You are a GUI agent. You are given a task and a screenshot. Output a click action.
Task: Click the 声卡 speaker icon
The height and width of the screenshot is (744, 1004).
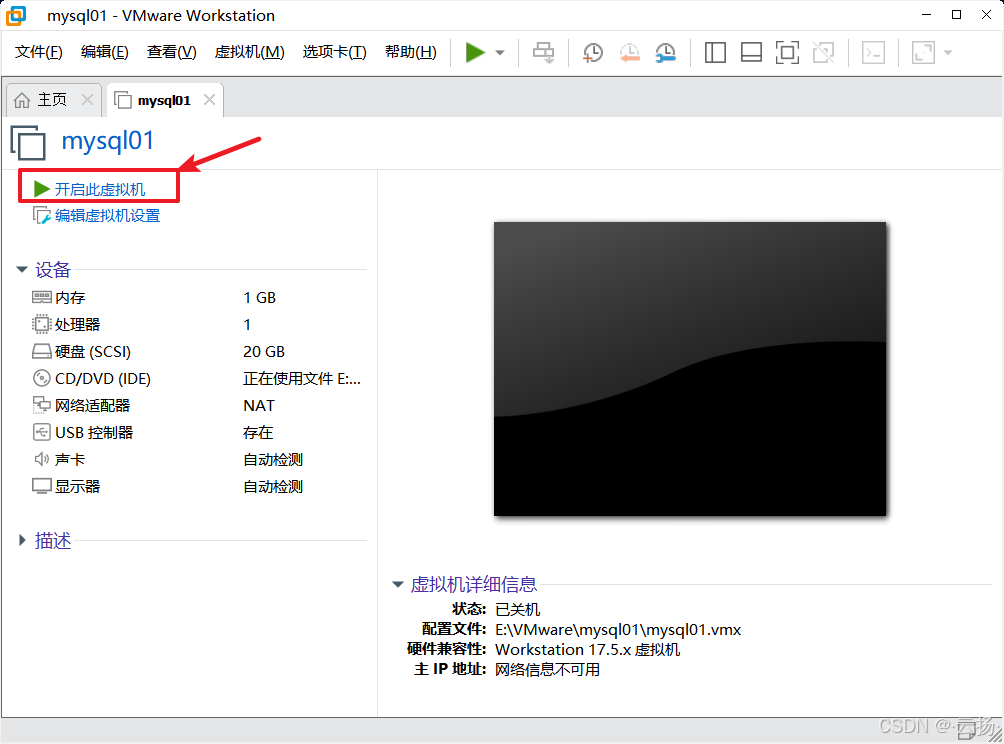[x=42, y=458]
